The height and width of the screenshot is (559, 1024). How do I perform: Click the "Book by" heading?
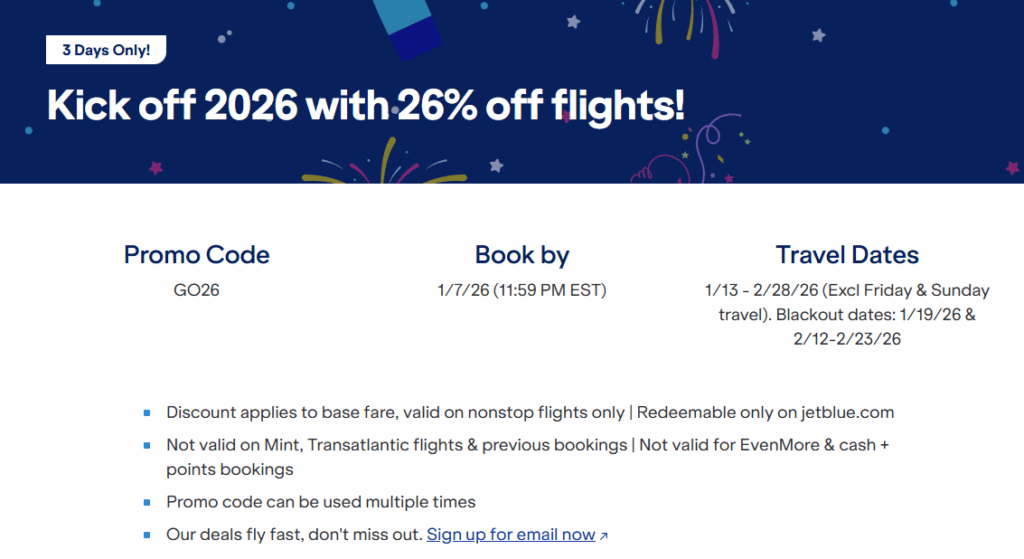tap(522, 255)
